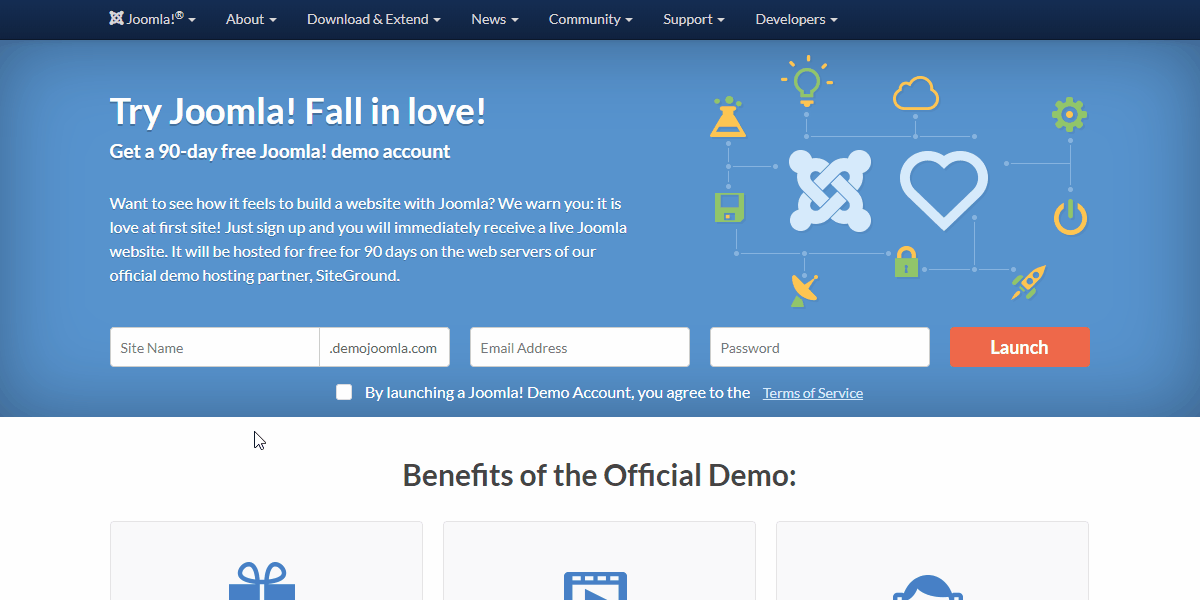Screen dimensions: 1200x600
Task: Click the .demojoomla.com domain suffix
Action: click(x=384, y=347)
